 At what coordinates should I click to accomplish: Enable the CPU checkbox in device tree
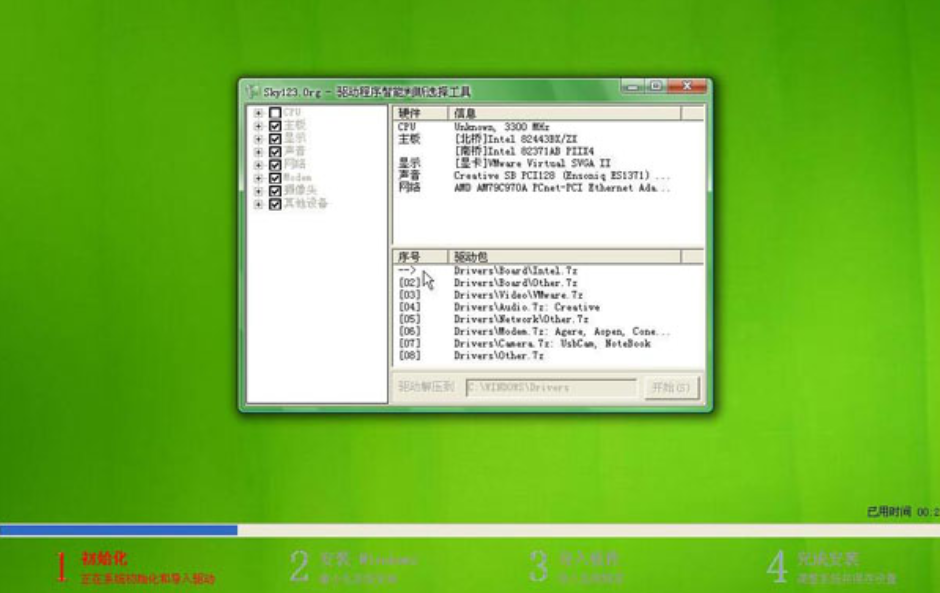[275, 113]
